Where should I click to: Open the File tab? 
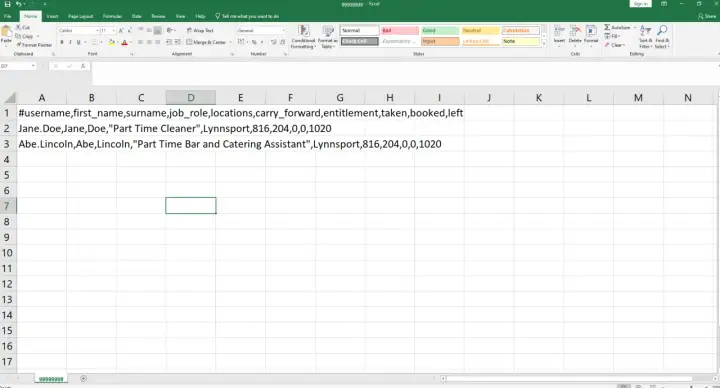coord(7,16)
